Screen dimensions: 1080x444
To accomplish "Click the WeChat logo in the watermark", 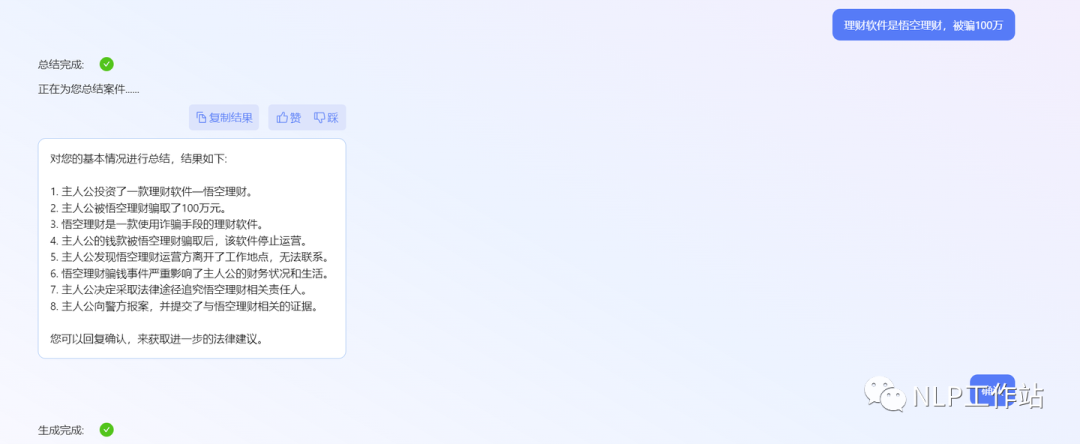I will coord(886,395).
